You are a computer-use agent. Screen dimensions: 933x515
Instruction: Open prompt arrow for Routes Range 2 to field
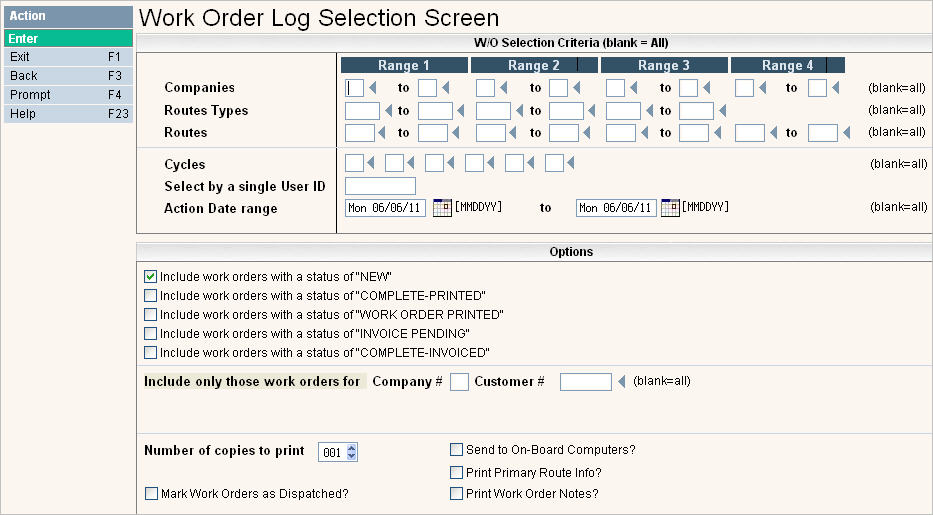[587, 133]
